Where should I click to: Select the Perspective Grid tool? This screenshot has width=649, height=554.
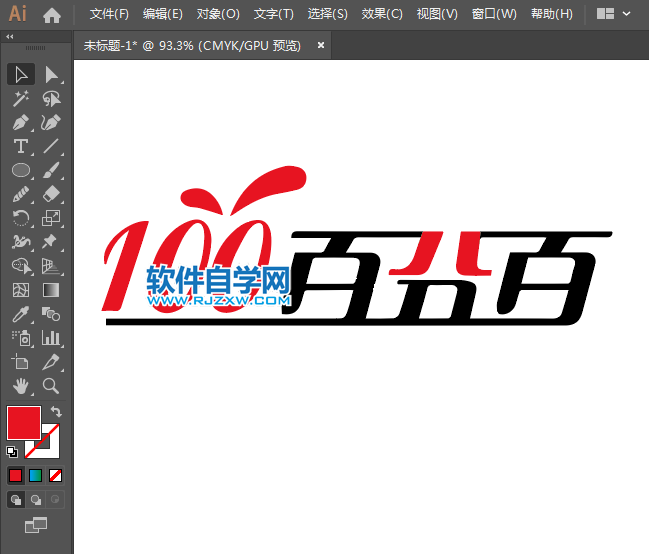click(x=51, y=266)
